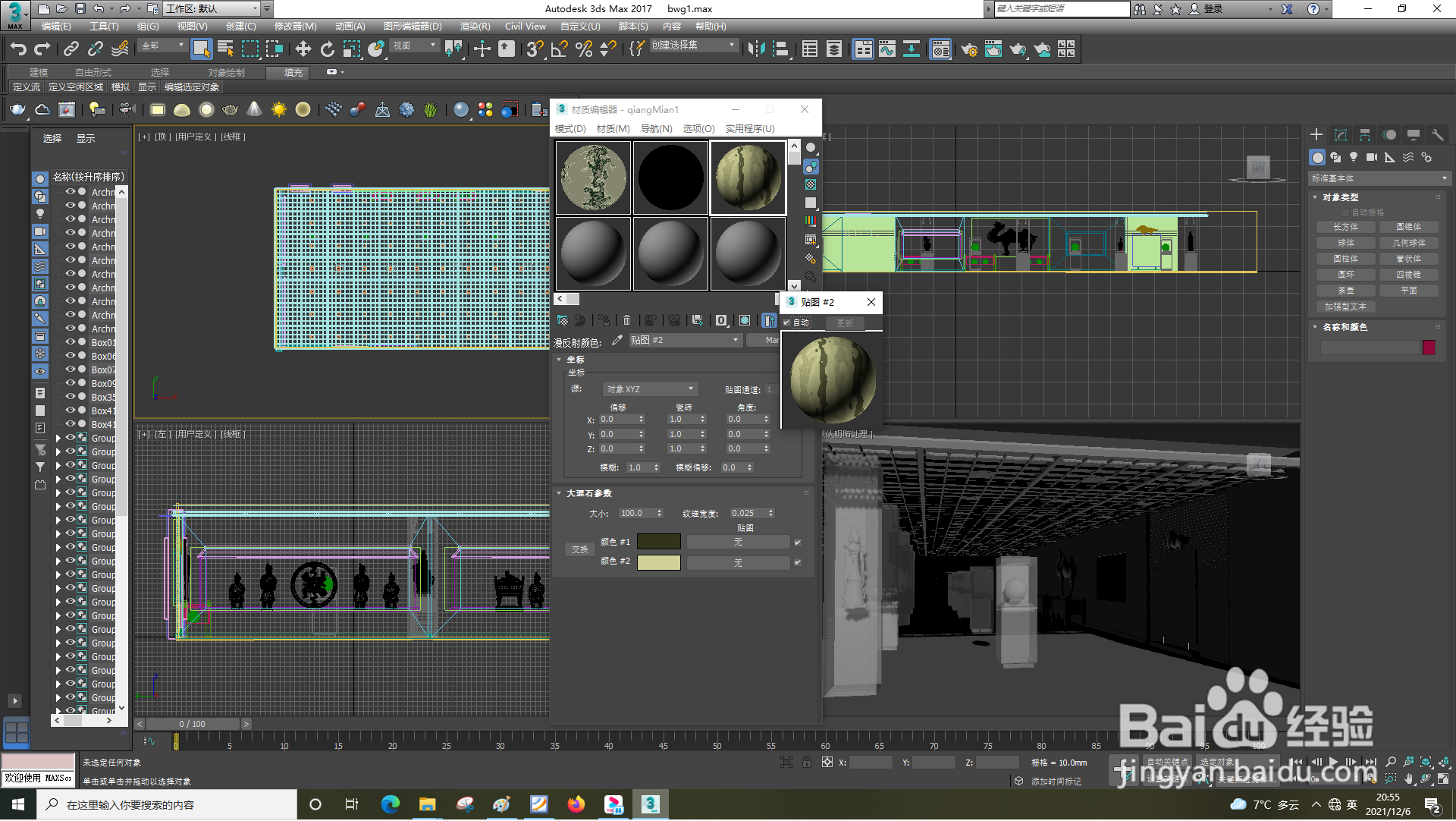The width and height of the screenshot is (1456, 821).
Task: Click the 颜色 #2 light yellow swatch
Action: coord(658,563)
